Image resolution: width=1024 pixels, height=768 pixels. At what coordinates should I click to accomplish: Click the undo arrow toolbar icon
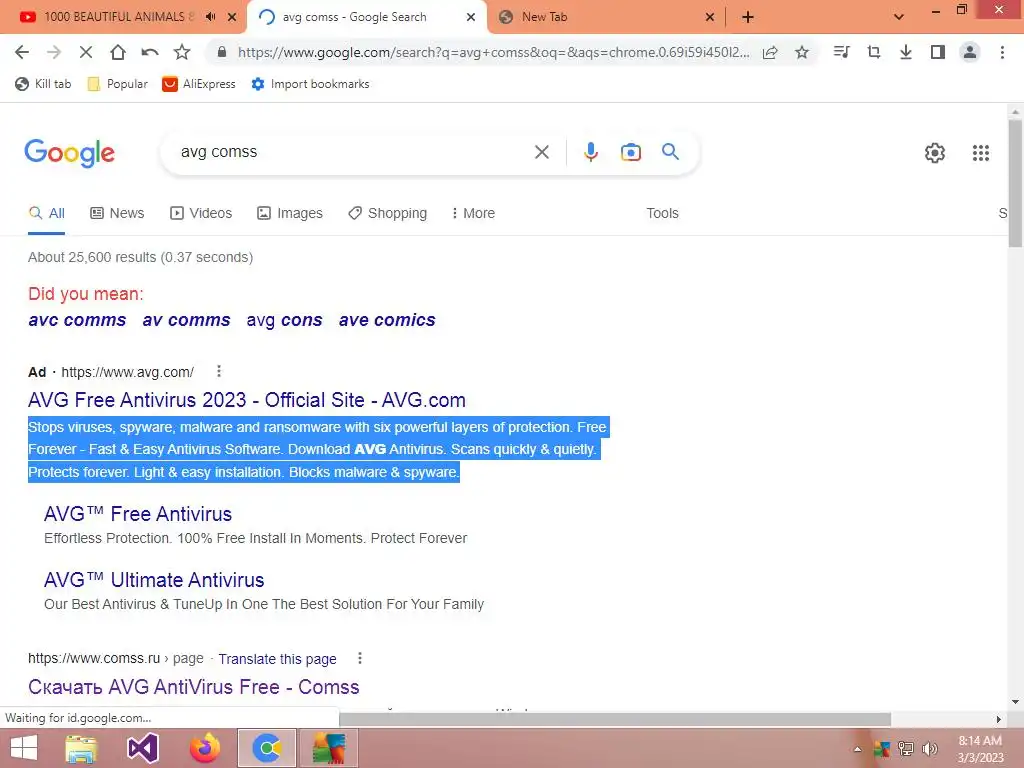click(150, 52)
